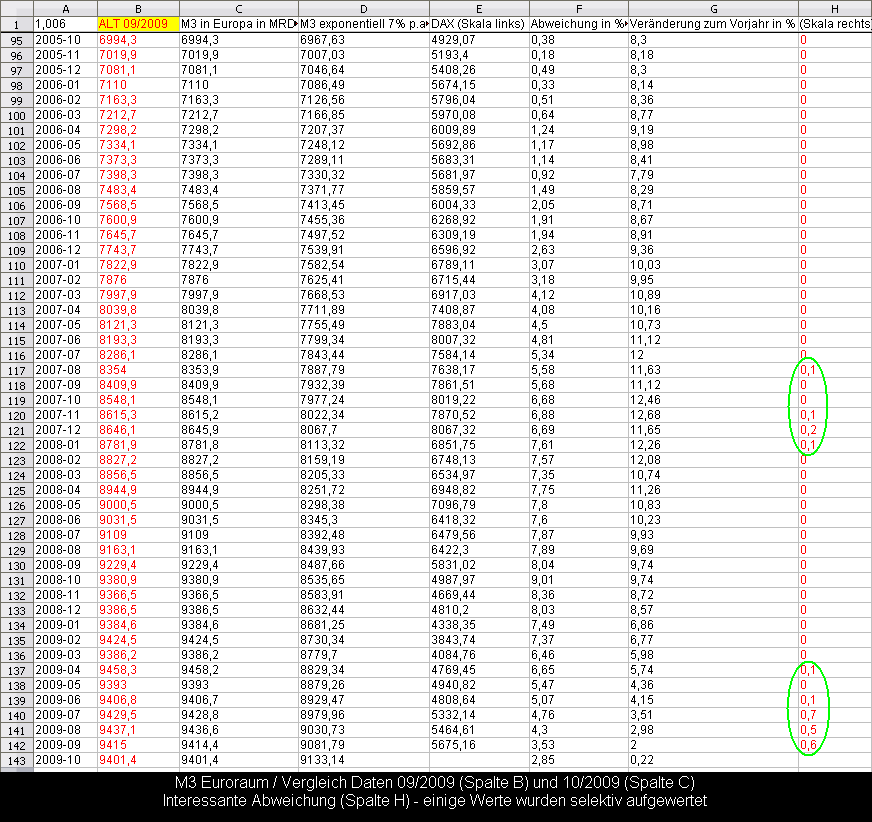
Task: Select column E header
Action: (x=479, y=8)
